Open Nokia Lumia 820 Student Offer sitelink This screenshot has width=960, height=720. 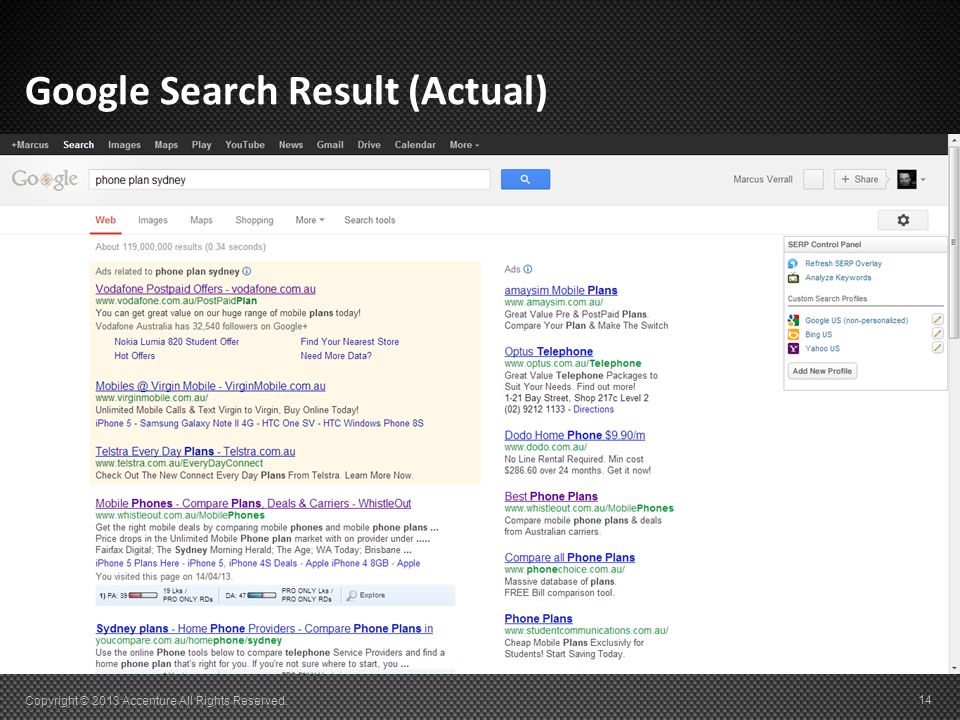pyautogui.click(x=176, y=342)
